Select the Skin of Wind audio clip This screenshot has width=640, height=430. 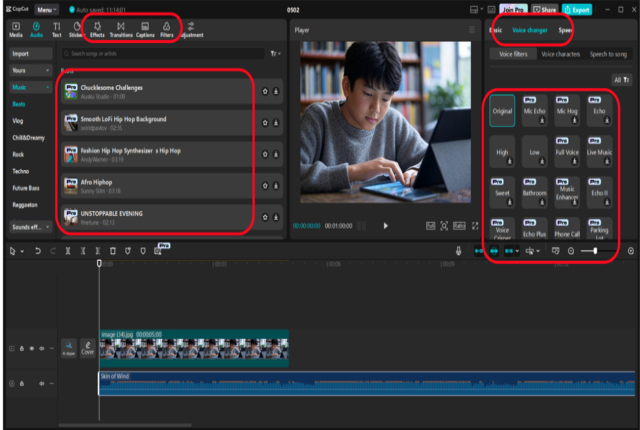point(367,383)
